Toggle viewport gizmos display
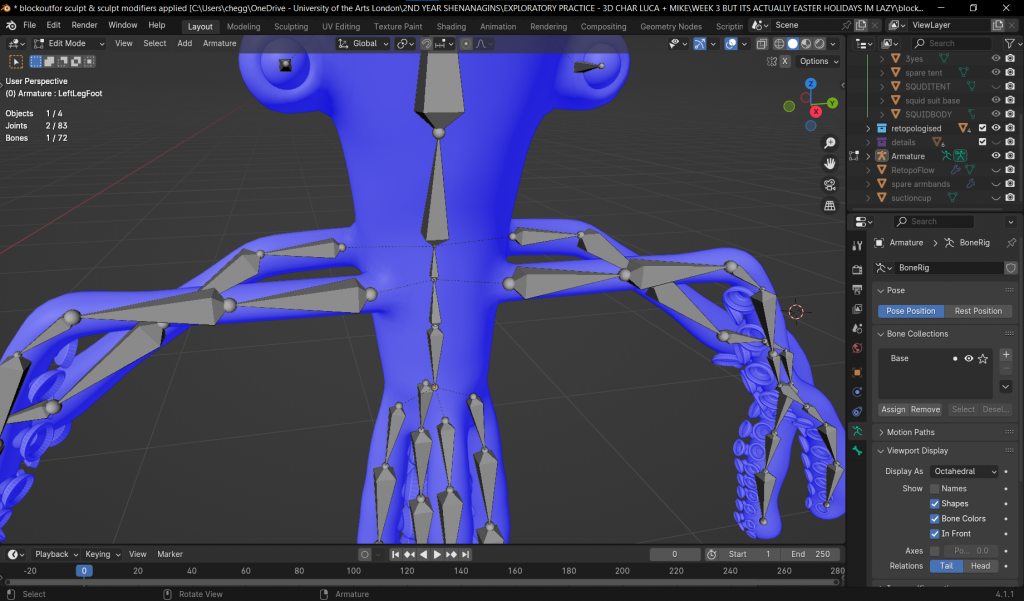 (699, 44)
